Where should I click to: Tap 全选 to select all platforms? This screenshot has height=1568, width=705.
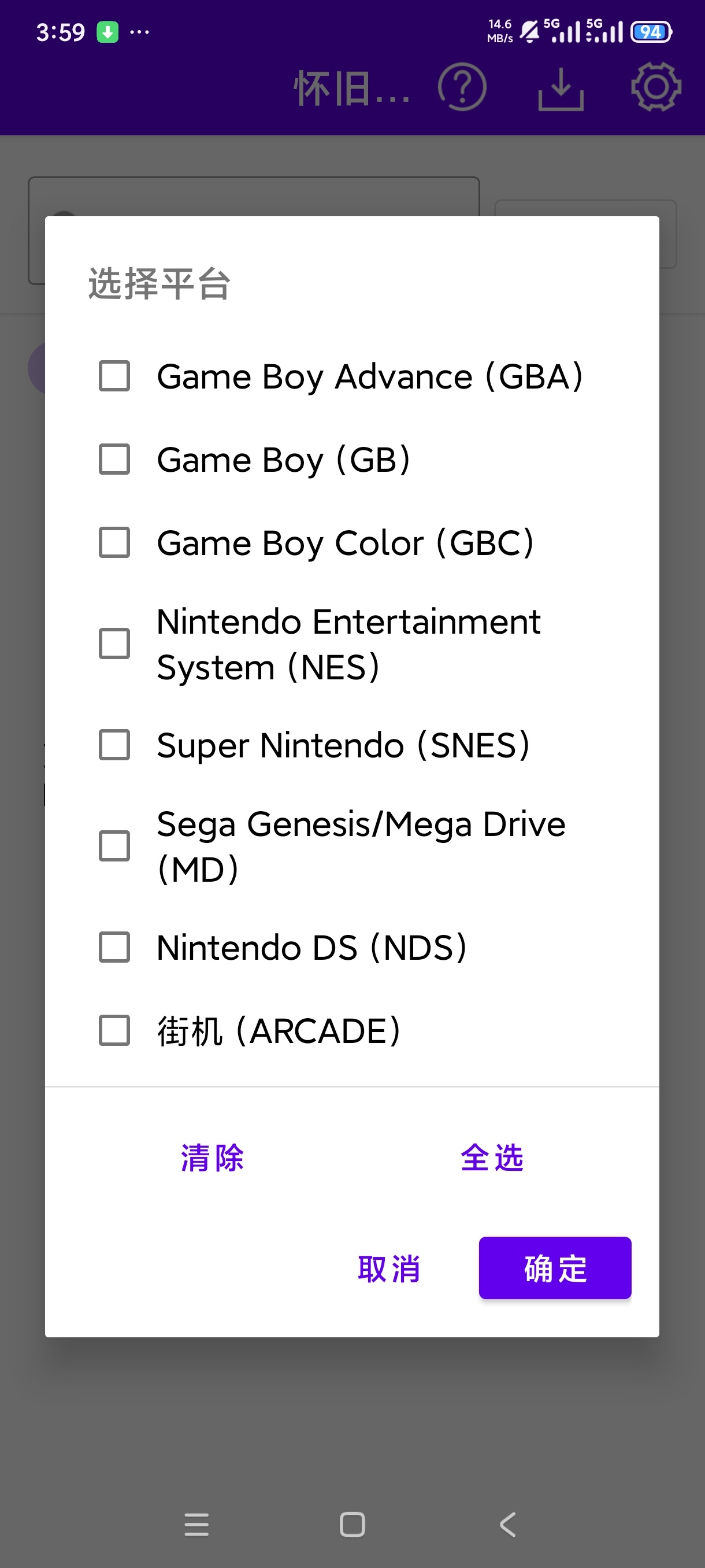[x=492, y=1157]
